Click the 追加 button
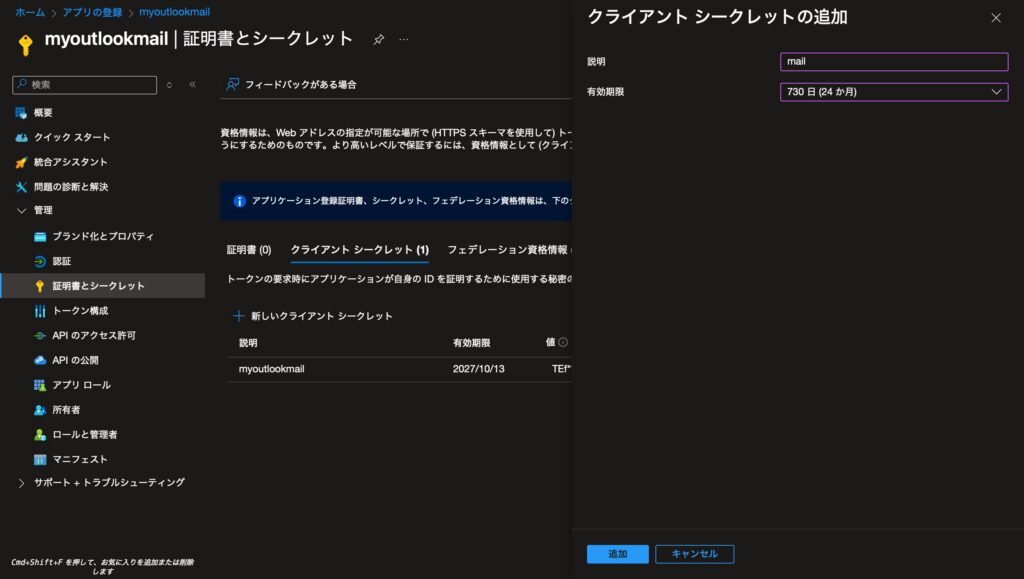Viewport: 1024px width, 579px height. (617, 554)
